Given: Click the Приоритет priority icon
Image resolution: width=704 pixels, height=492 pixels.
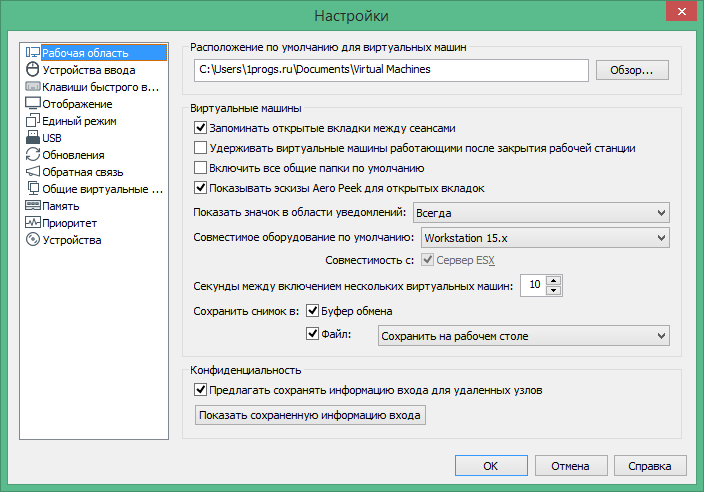Looking at the screenshot, I should pyautogui.click(x=32, y=223).
